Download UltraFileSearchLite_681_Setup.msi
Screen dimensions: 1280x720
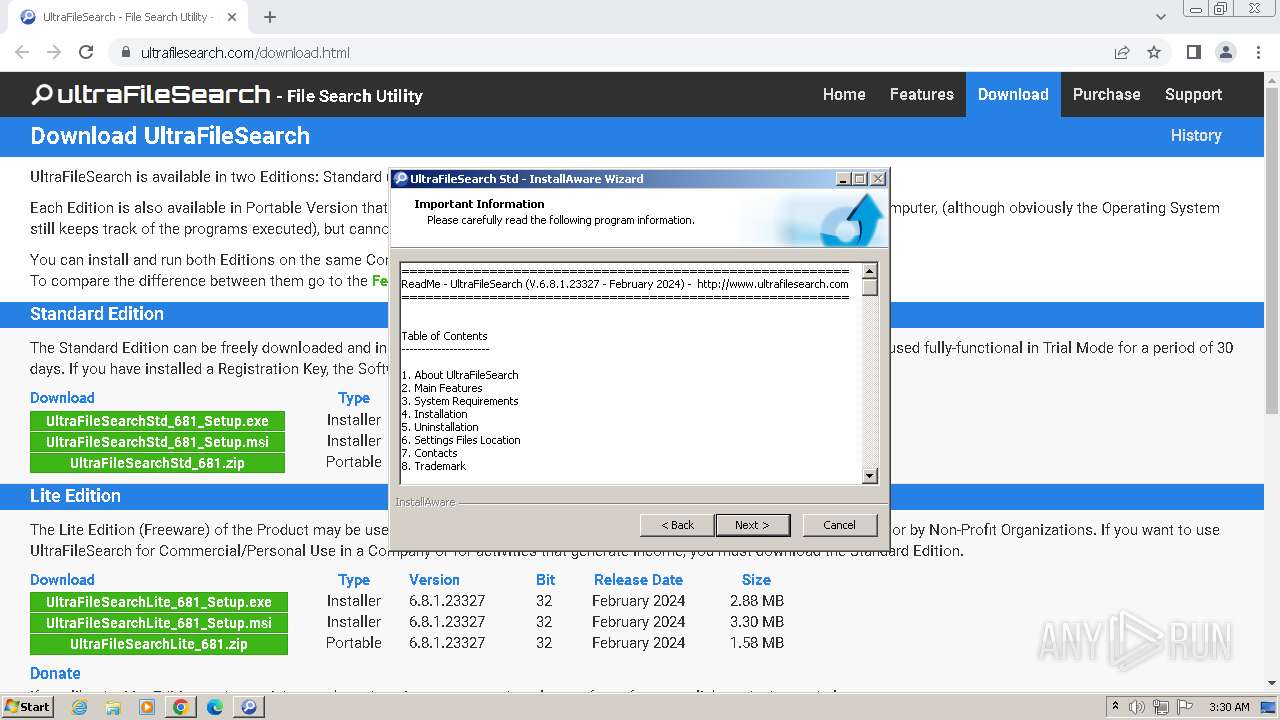click(x=159, y=623)
